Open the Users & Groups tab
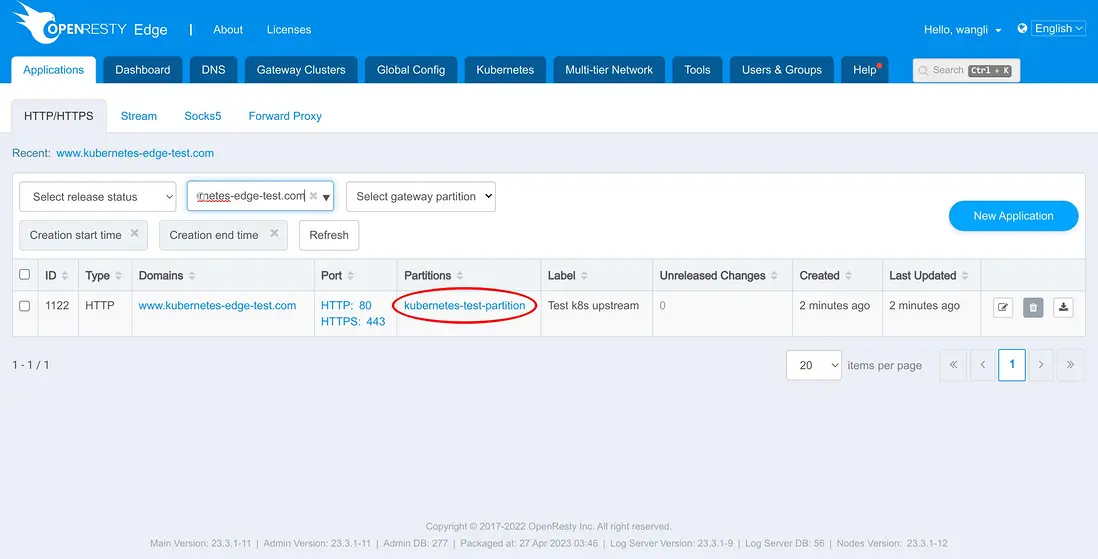The width and height of the screenshot is (1098, 559). point(781,70)
